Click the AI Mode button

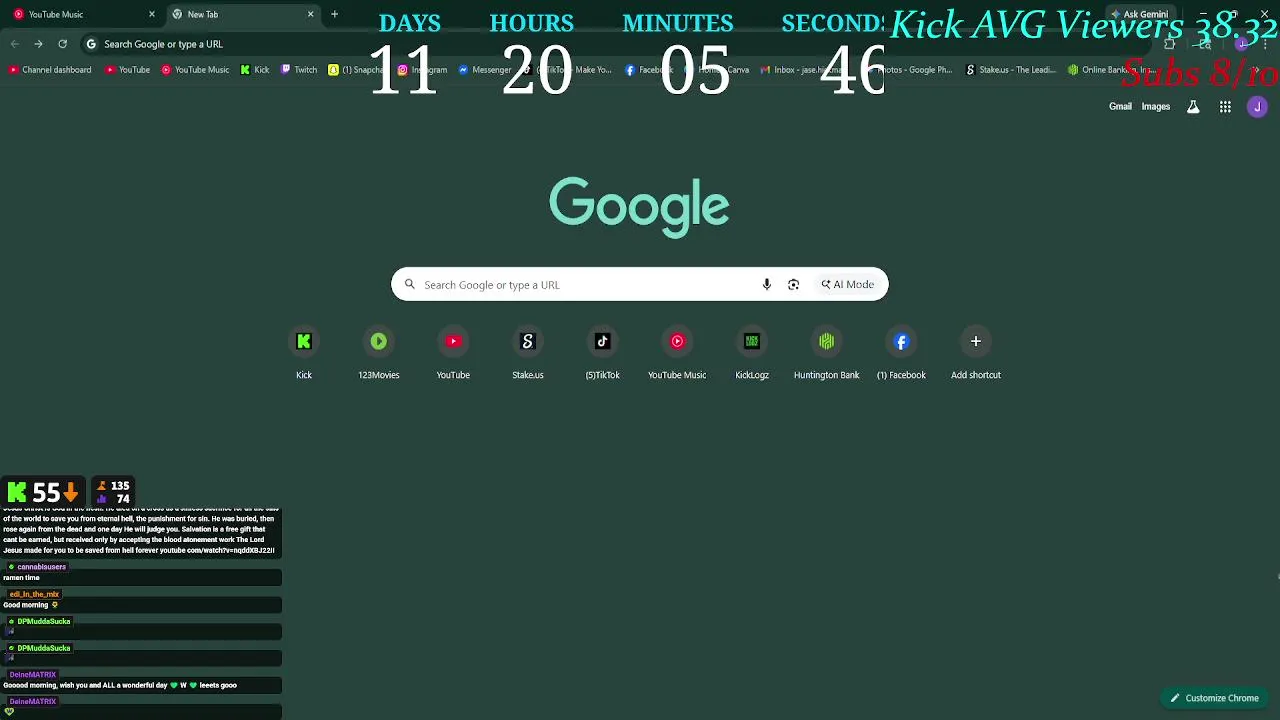(848, 285)
